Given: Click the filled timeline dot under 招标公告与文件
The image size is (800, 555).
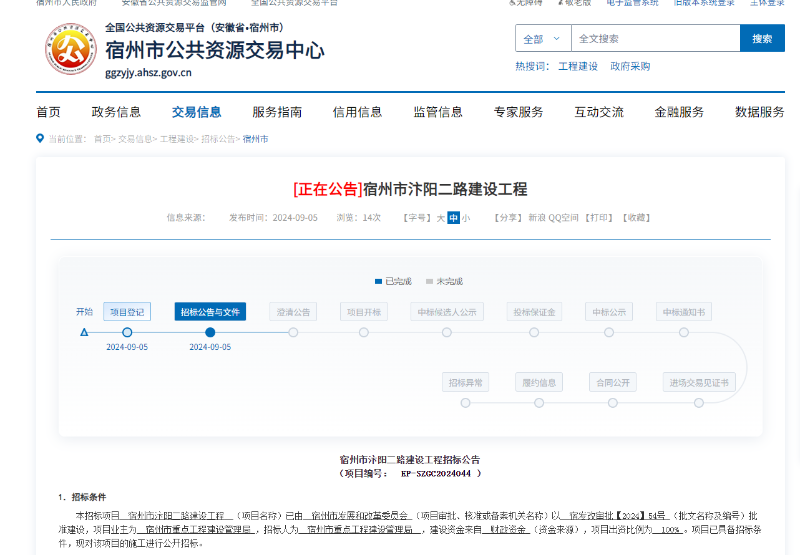Looking at the screenshot, I should tap(210, 333).
